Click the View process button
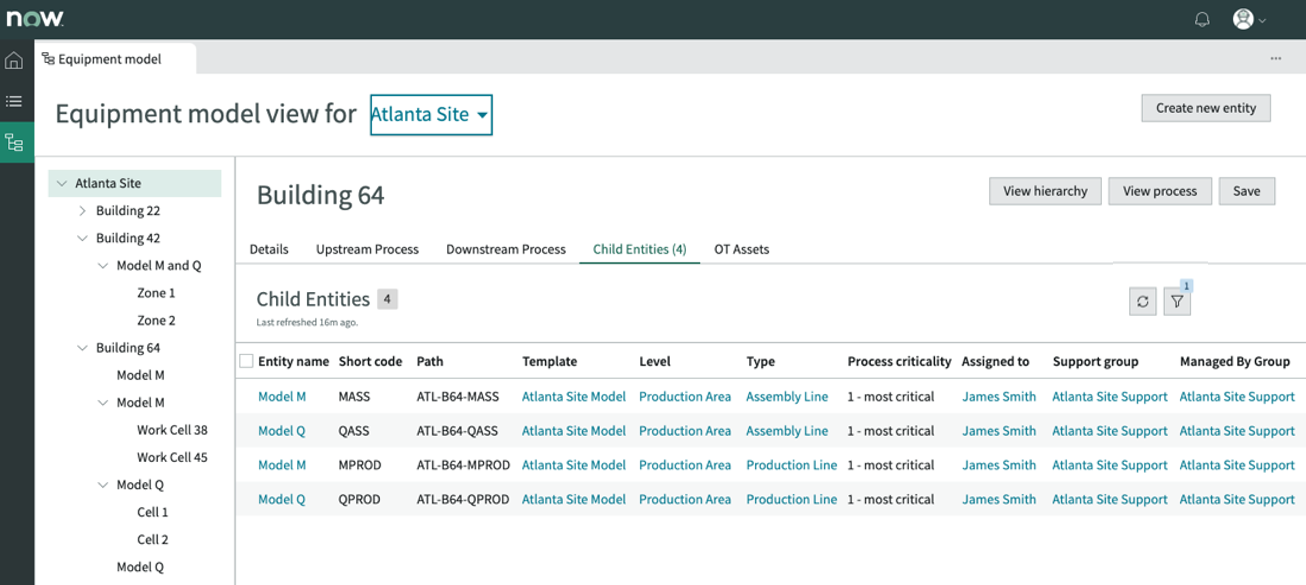 [1160, 191]
